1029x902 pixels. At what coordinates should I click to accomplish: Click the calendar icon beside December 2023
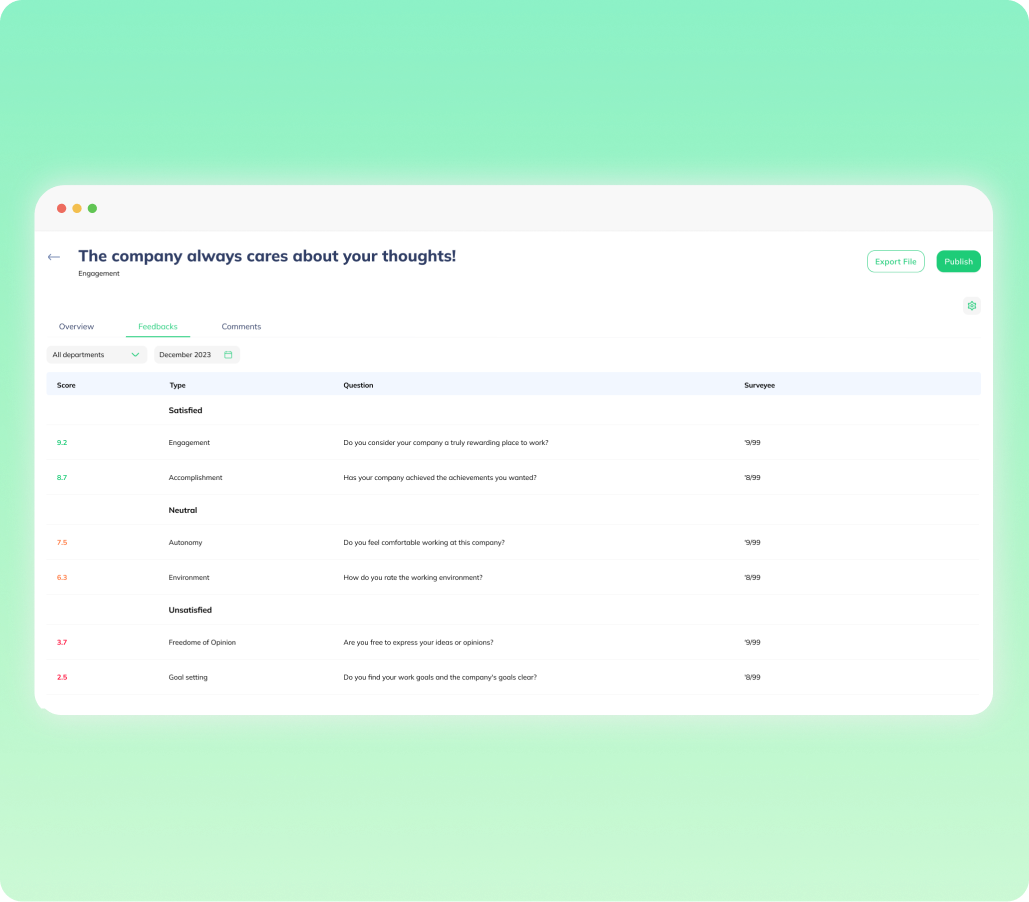[x=228, y=355]
